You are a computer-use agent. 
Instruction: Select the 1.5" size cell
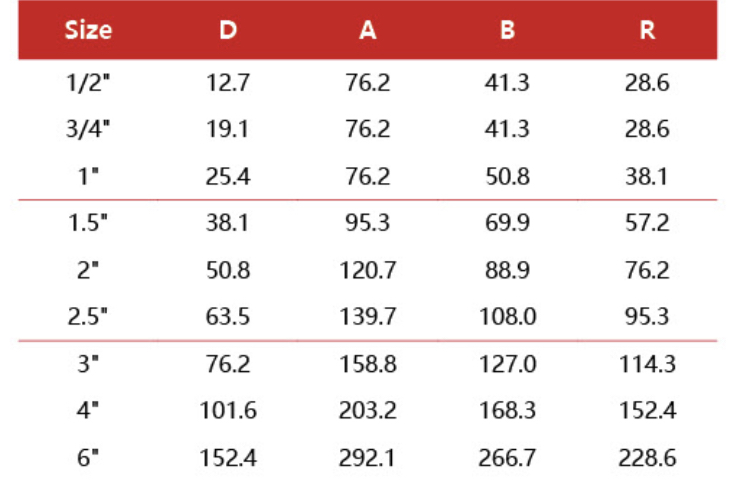pos(88,223)
